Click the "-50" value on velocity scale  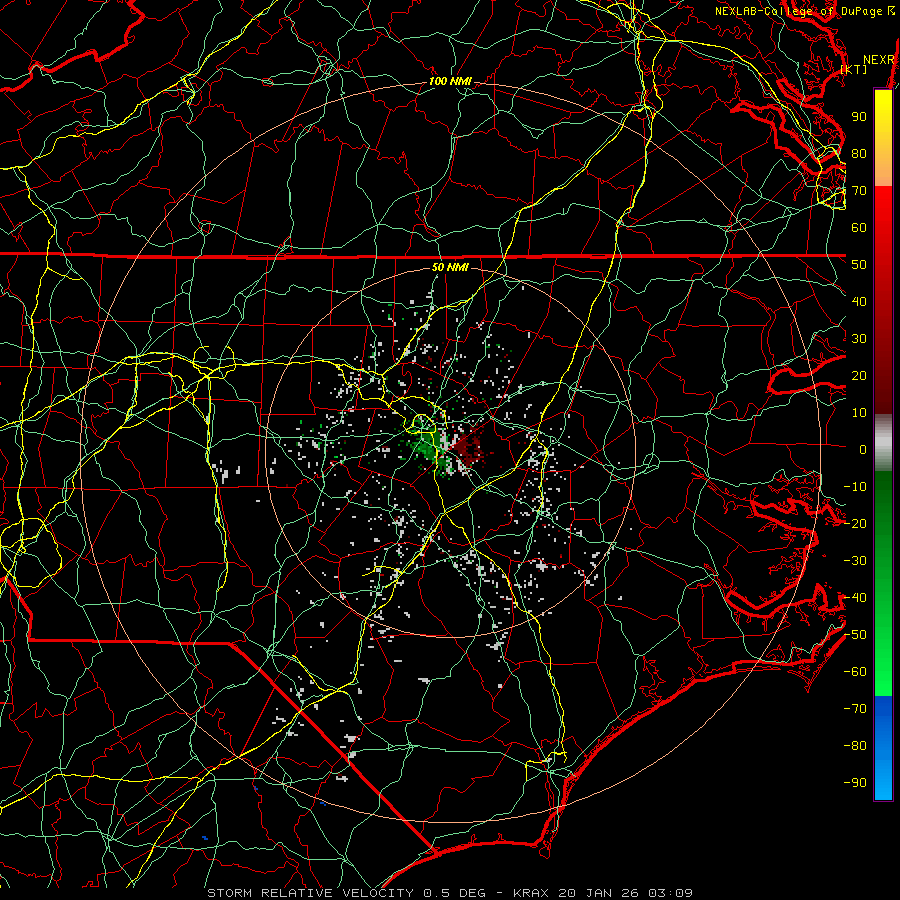pos(855,635)
